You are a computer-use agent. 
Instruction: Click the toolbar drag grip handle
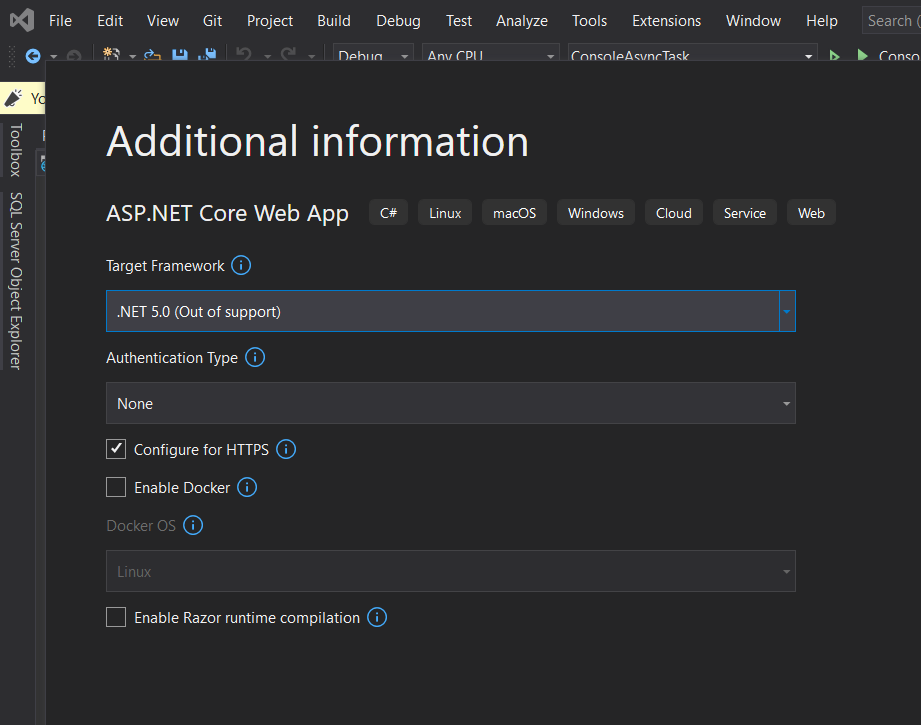11,56
